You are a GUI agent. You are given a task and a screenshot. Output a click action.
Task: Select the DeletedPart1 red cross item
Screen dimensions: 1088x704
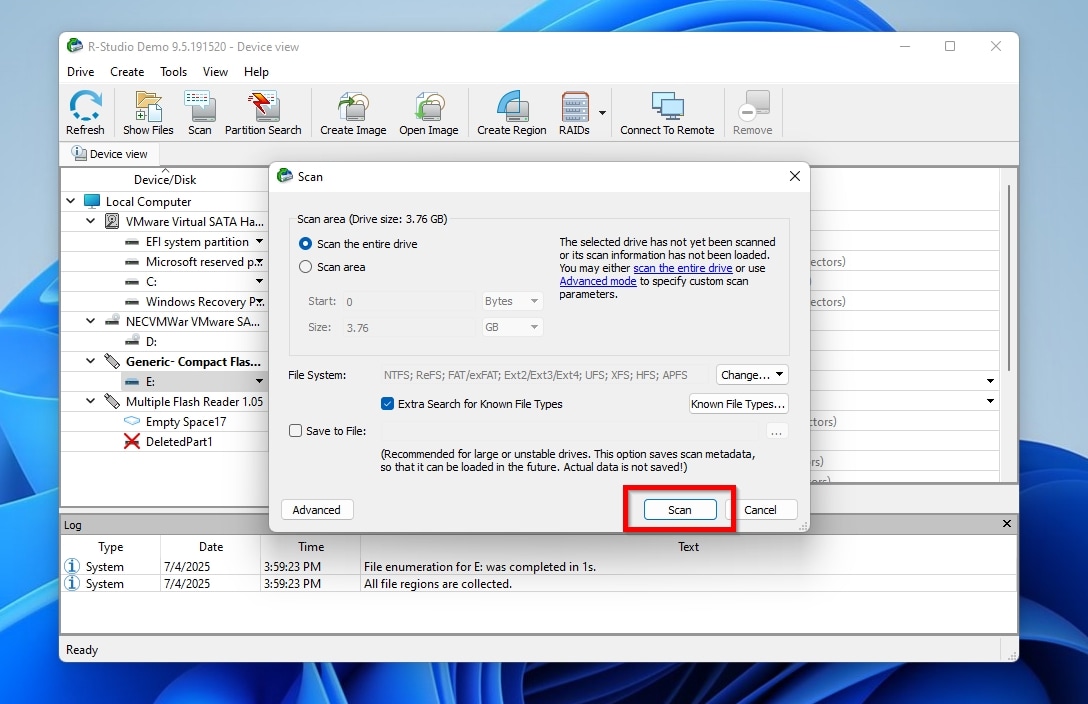tap(132, 441)
